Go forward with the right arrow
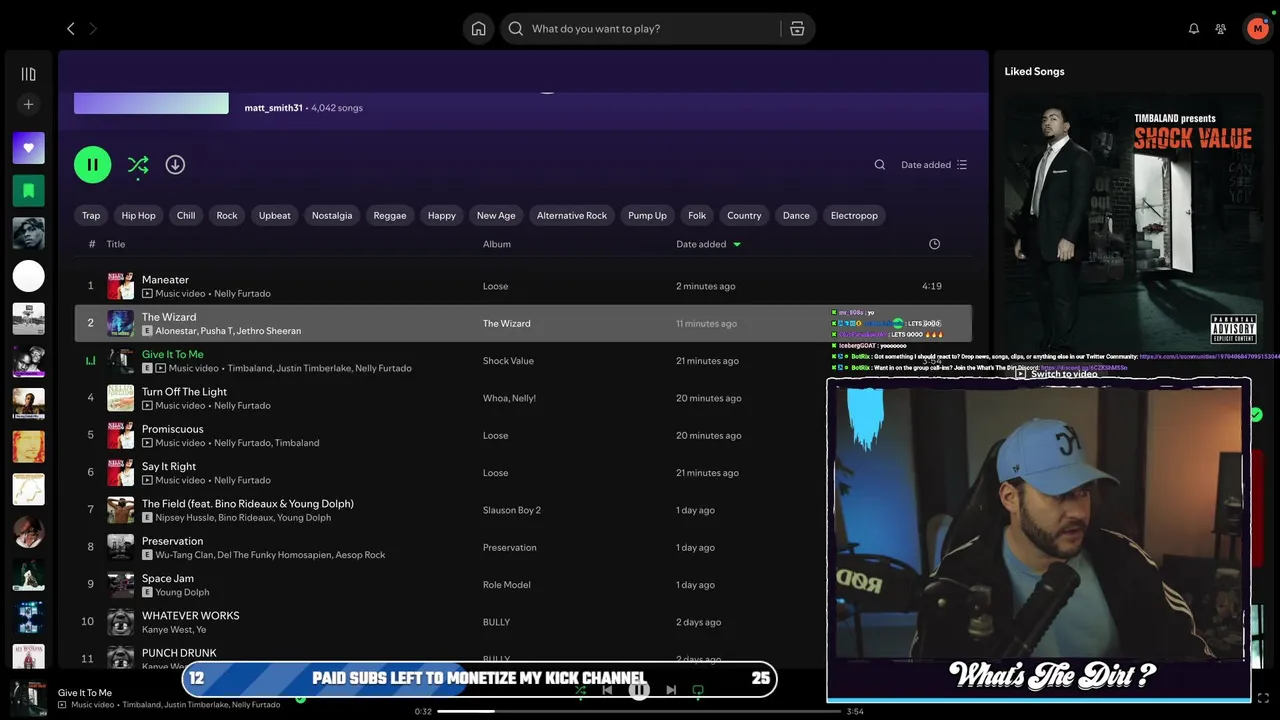Viewport: 1280px width, 720px height. [93, 29]
